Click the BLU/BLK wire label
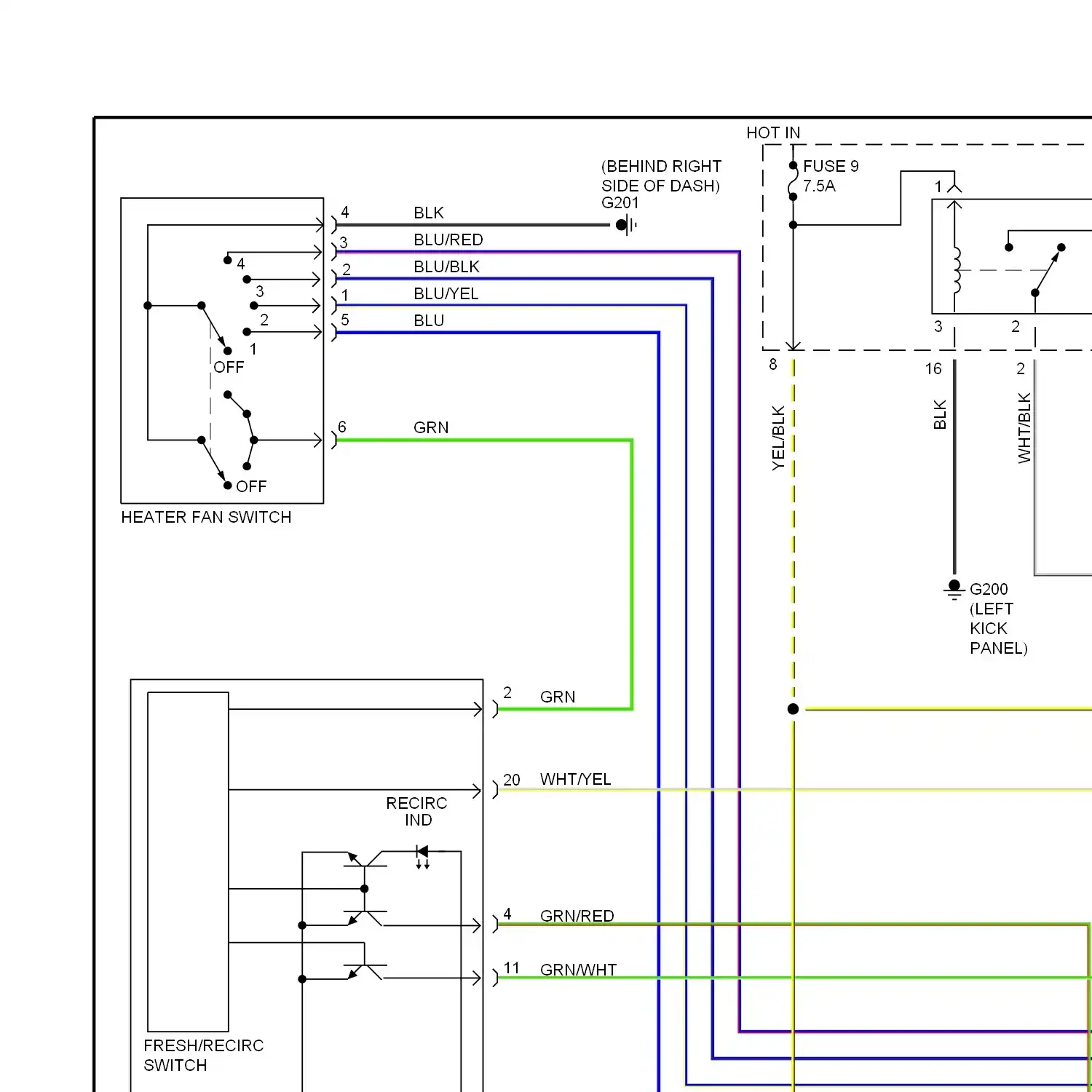The width and height of the screenshot is (1092, 1092). coord(446,266)
